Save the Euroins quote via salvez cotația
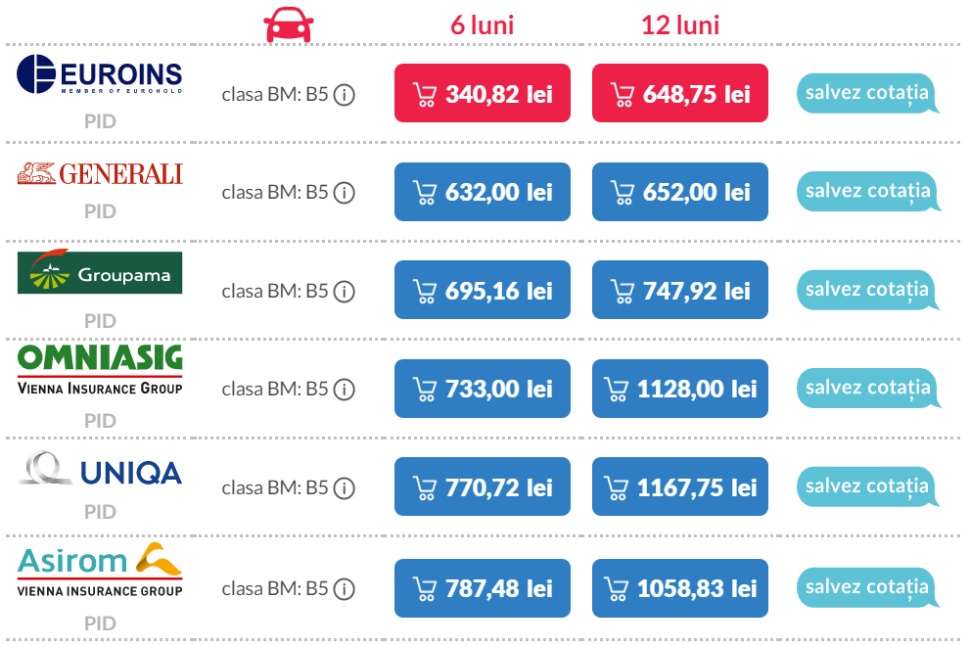 [867, 94]
